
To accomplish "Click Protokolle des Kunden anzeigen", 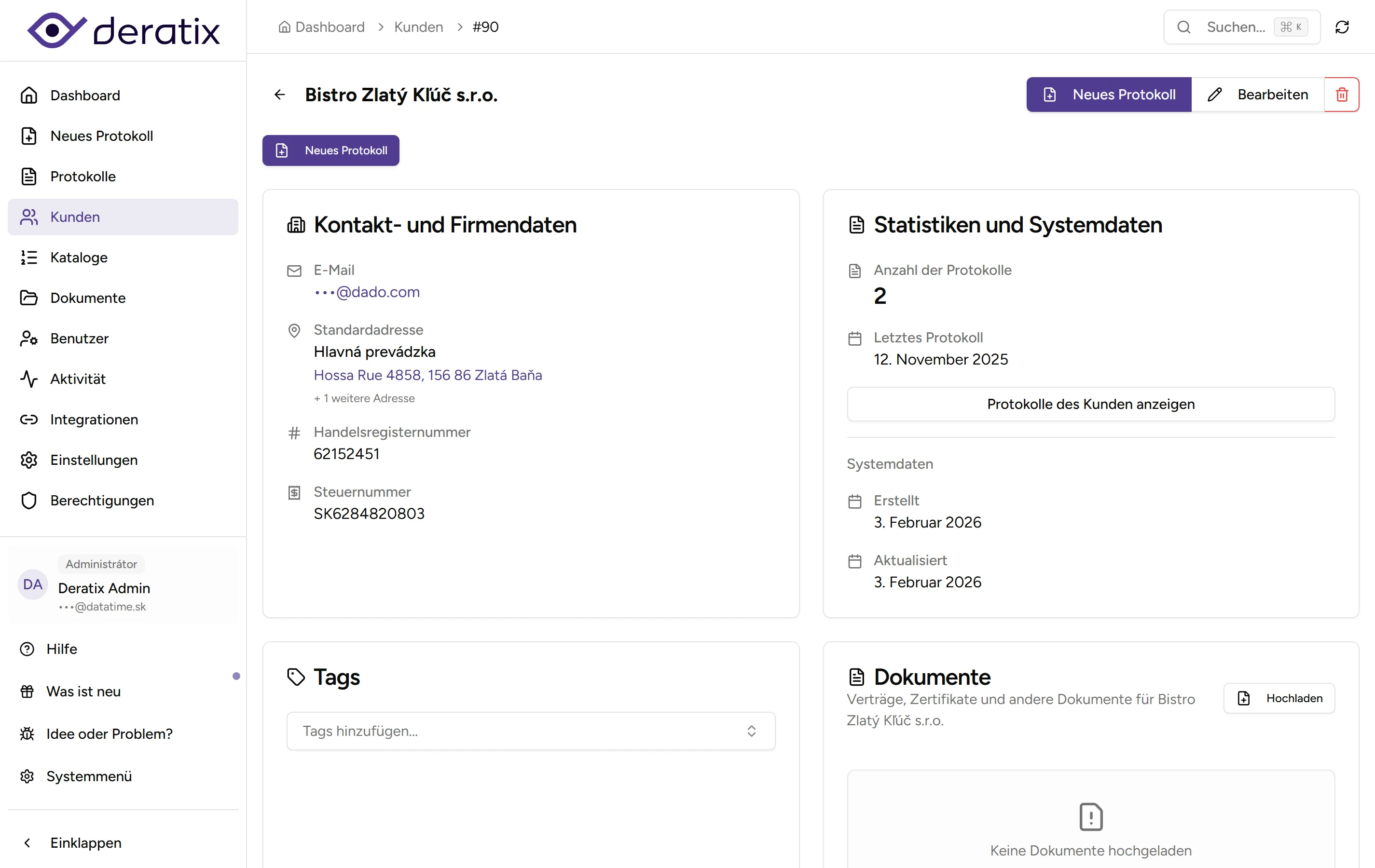I will tap(1090, 404).
